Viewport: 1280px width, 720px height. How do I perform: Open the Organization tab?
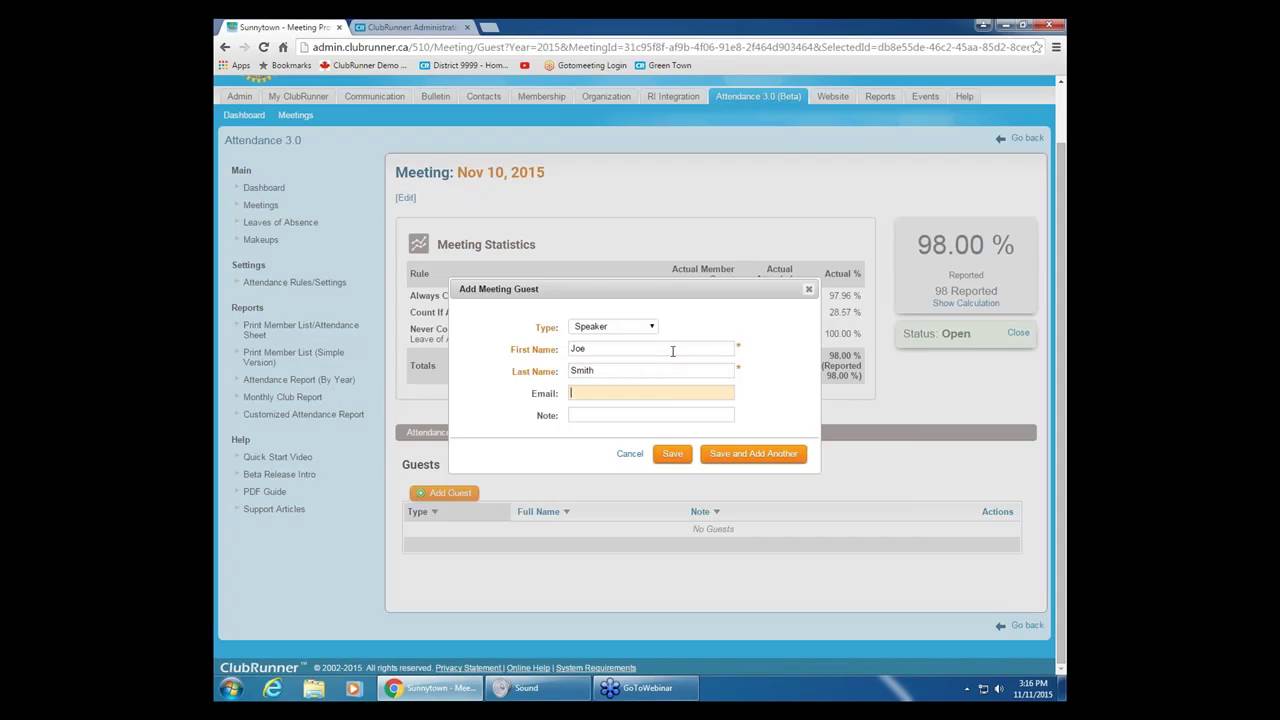click(606, 96)
